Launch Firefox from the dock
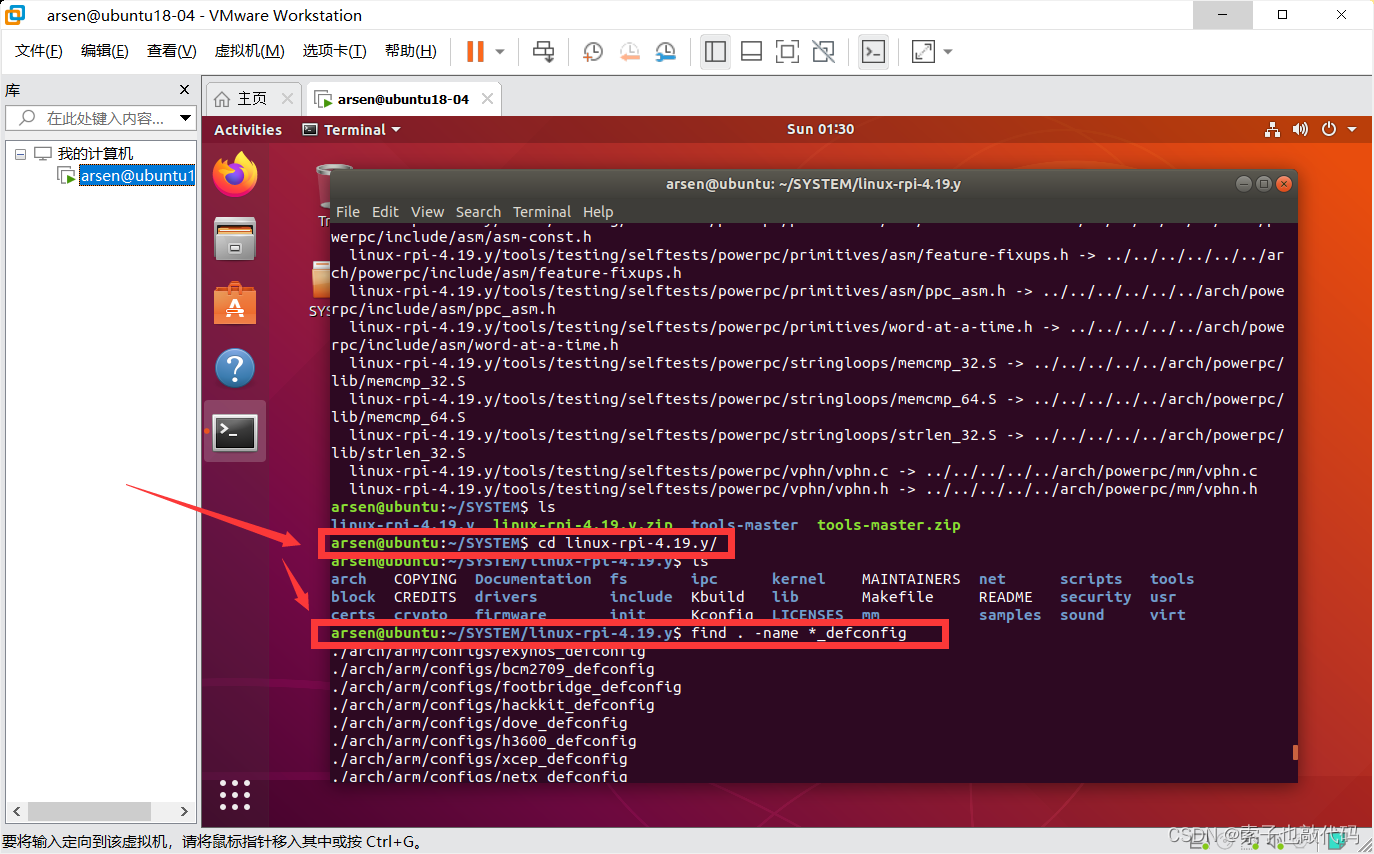This screenshot has height=854, width=1374. 235,176
